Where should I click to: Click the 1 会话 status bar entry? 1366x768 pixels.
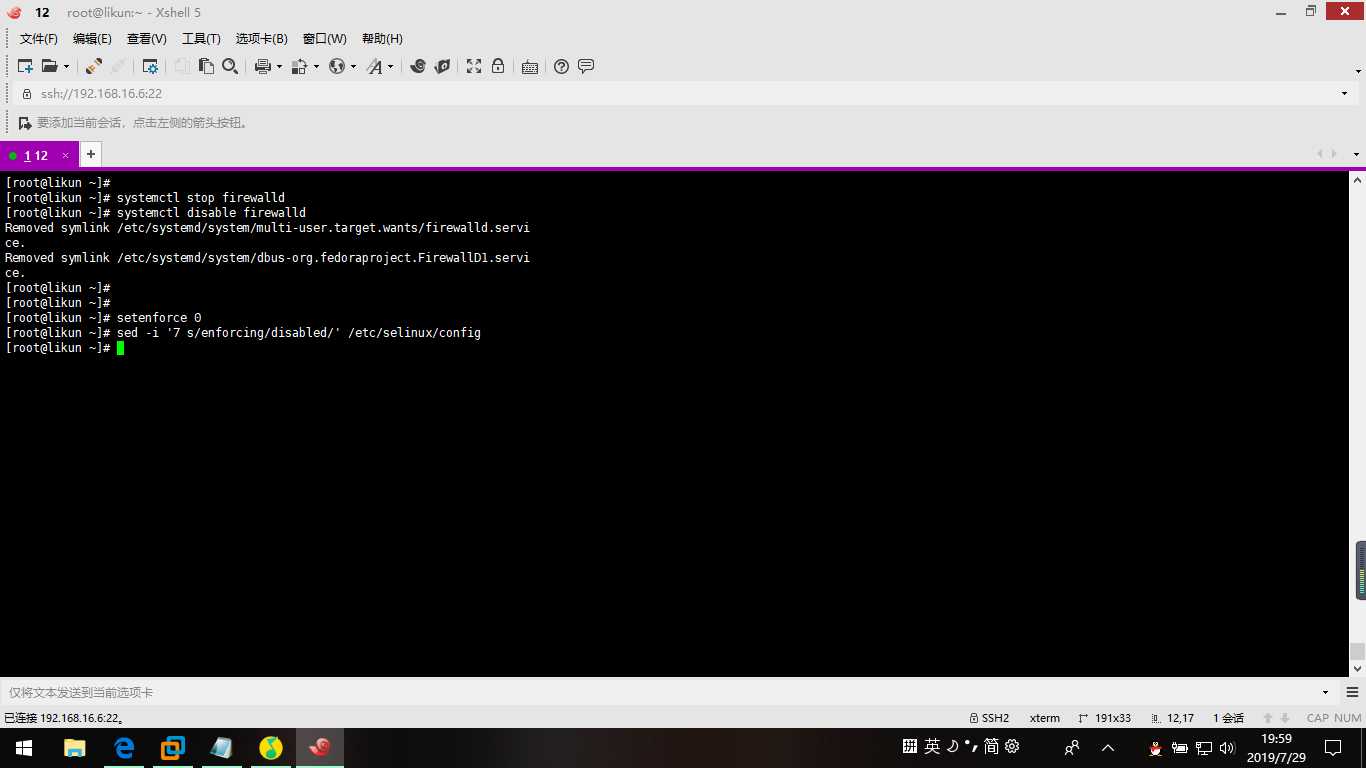(1229, 718)
